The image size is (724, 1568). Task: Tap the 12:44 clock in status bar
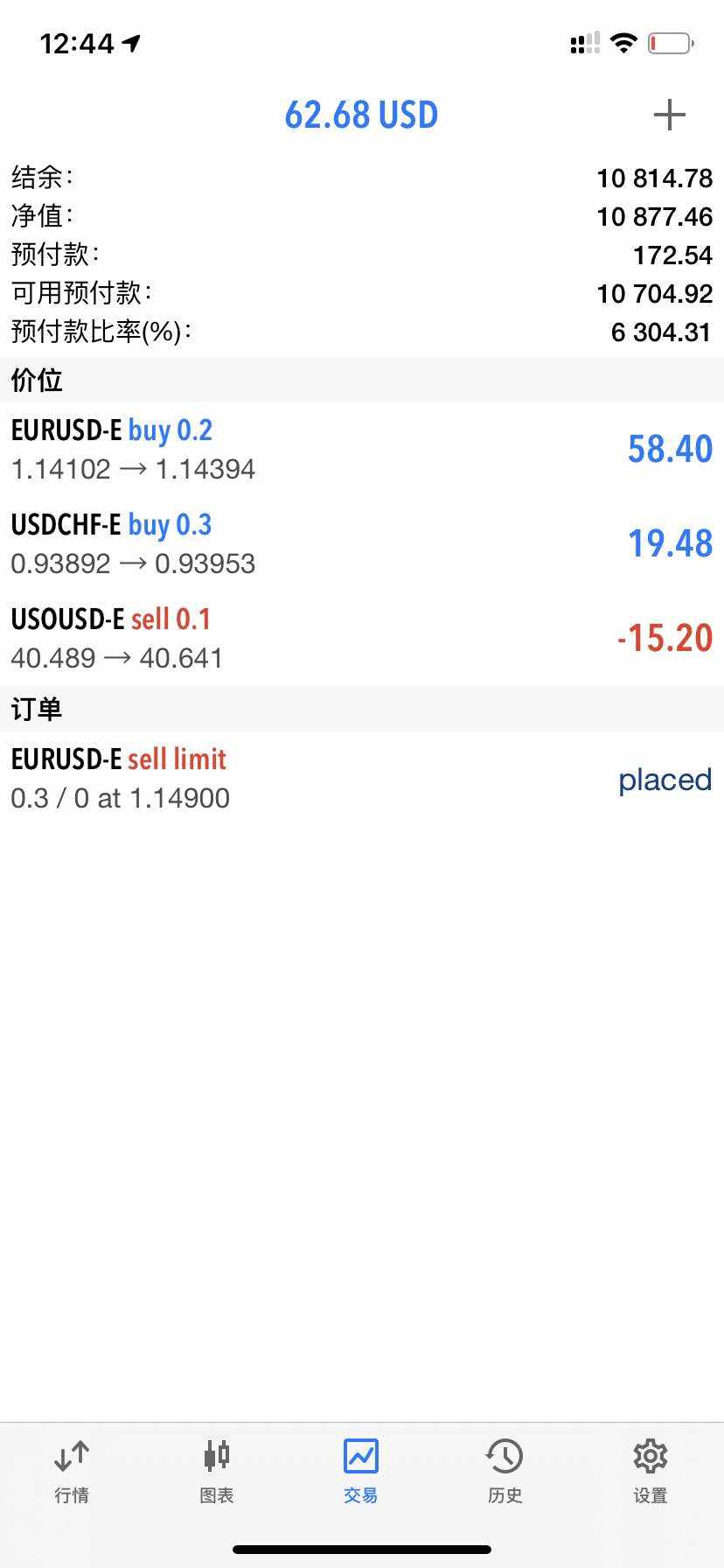77,43
